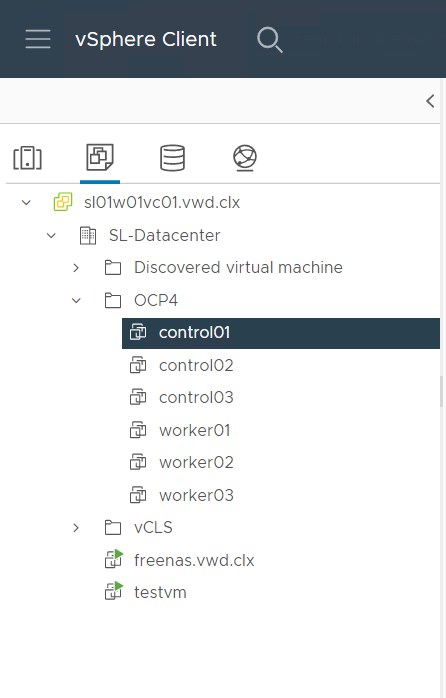
Task: Click the control03 VM icon
Action: point(138,397)
